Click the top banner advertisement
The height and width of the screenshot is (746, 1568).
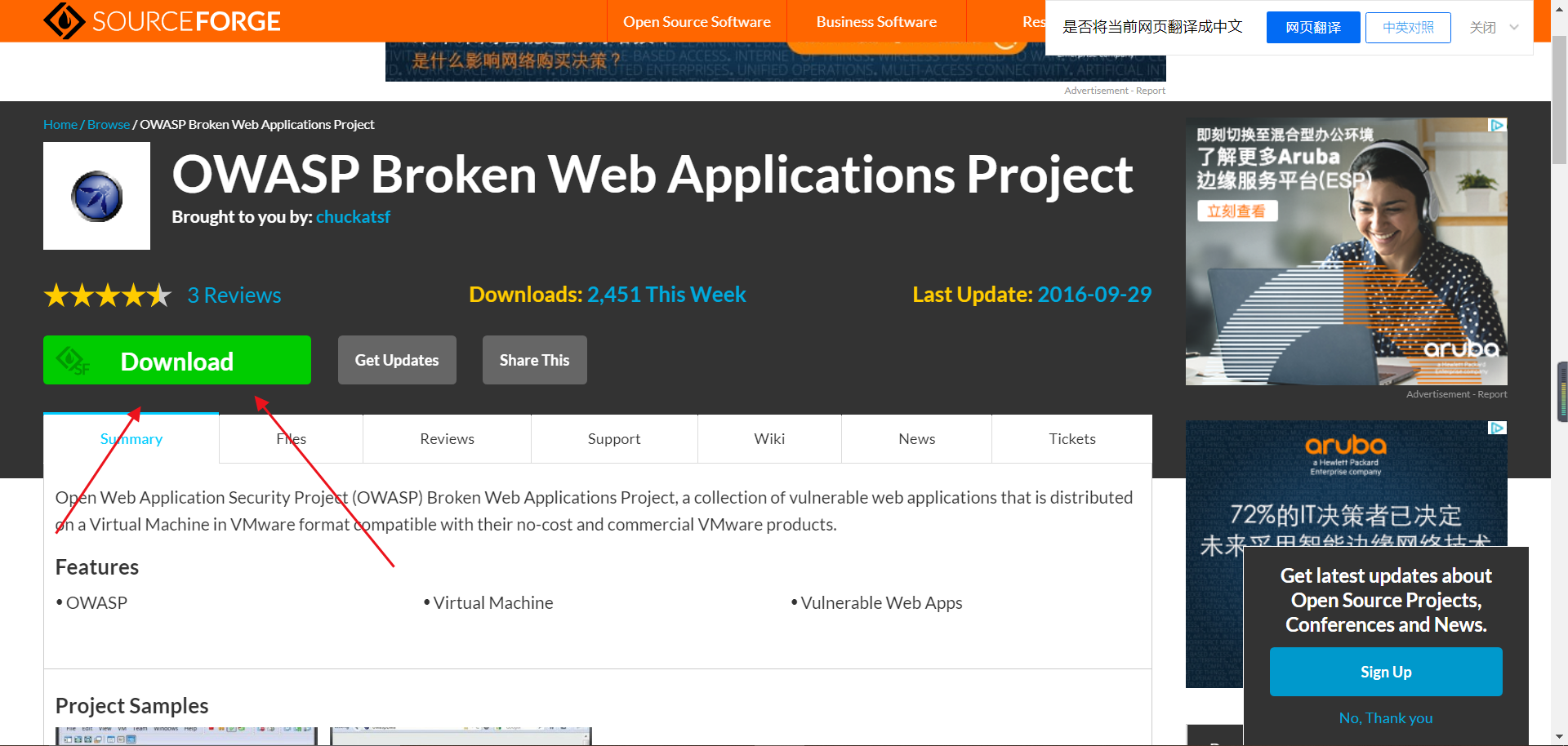[x=775, y=61]
